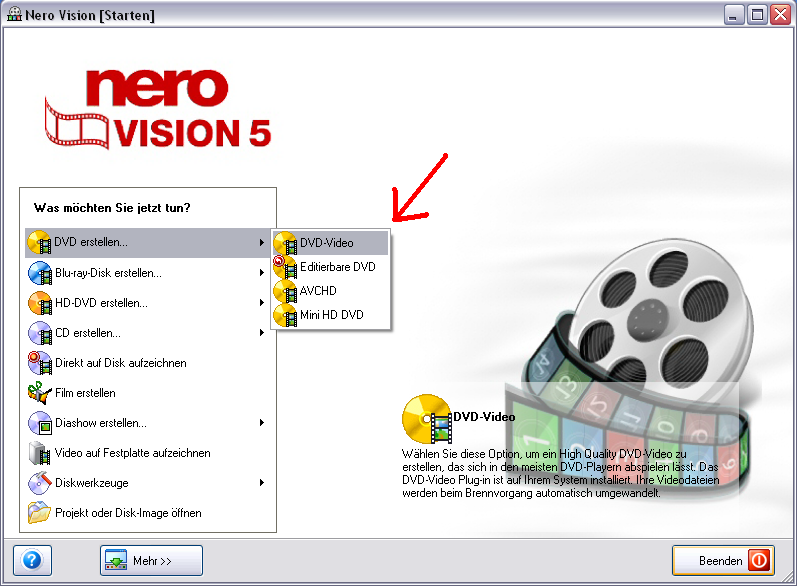Click the DVD erstellen disc icon
Viewport: 797px width, 586px height.
39,243
